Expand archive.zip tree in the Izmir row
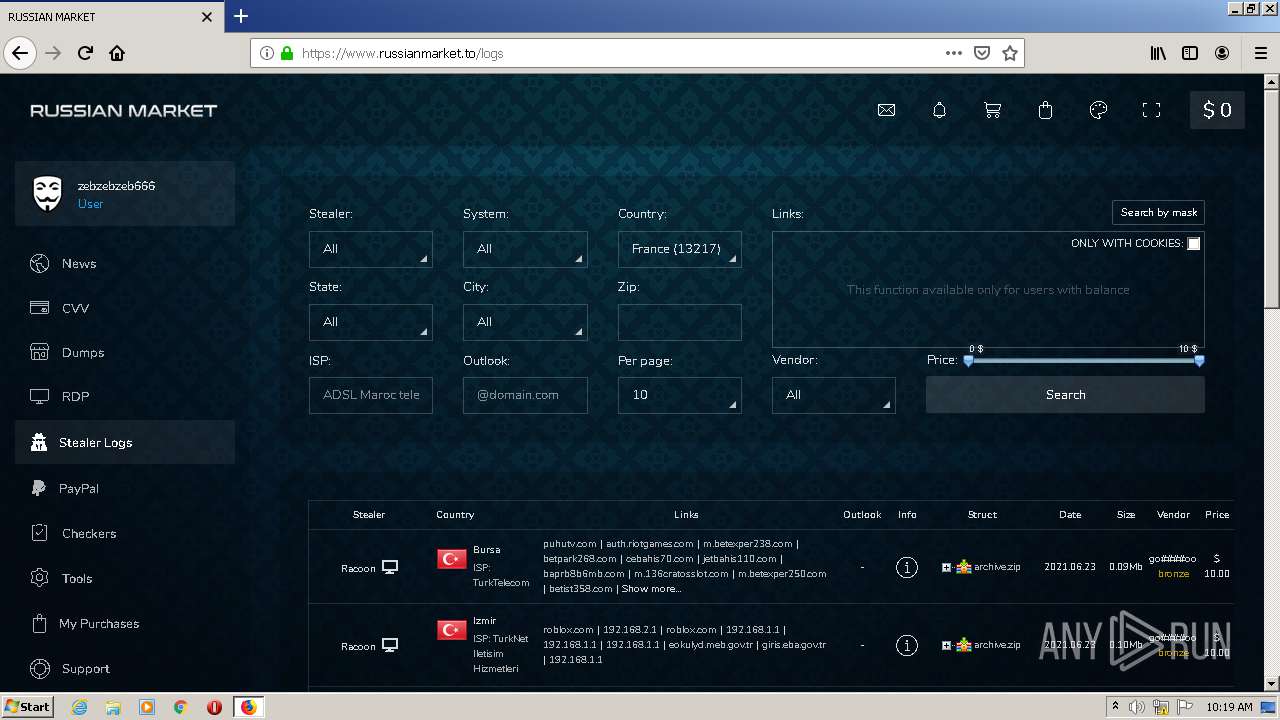The width and height of the screenshot is (1280, 720). point(946,645)
